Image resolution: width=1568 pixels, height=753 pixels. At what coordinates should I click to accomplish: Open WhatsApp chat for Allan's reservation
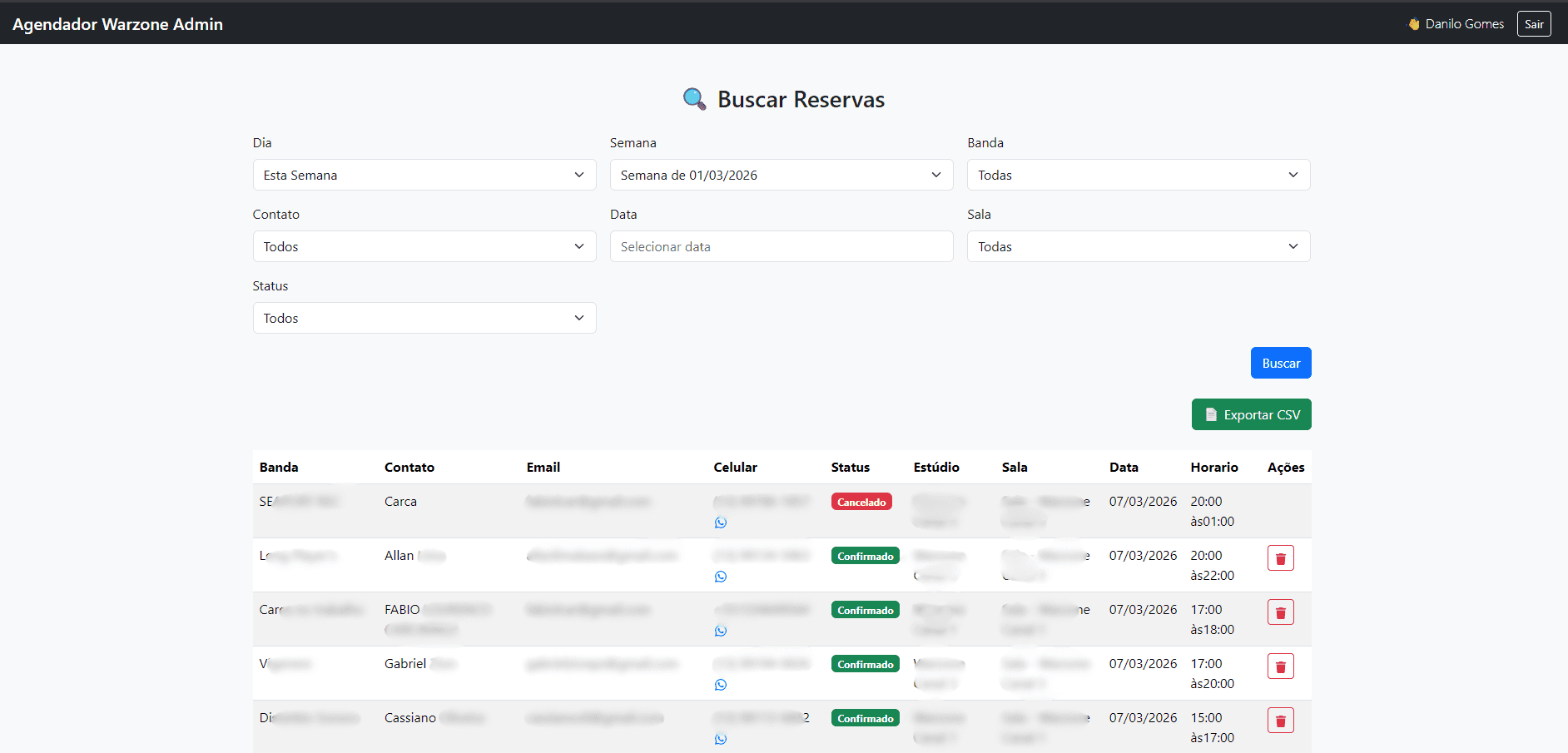tap(721, 576)
